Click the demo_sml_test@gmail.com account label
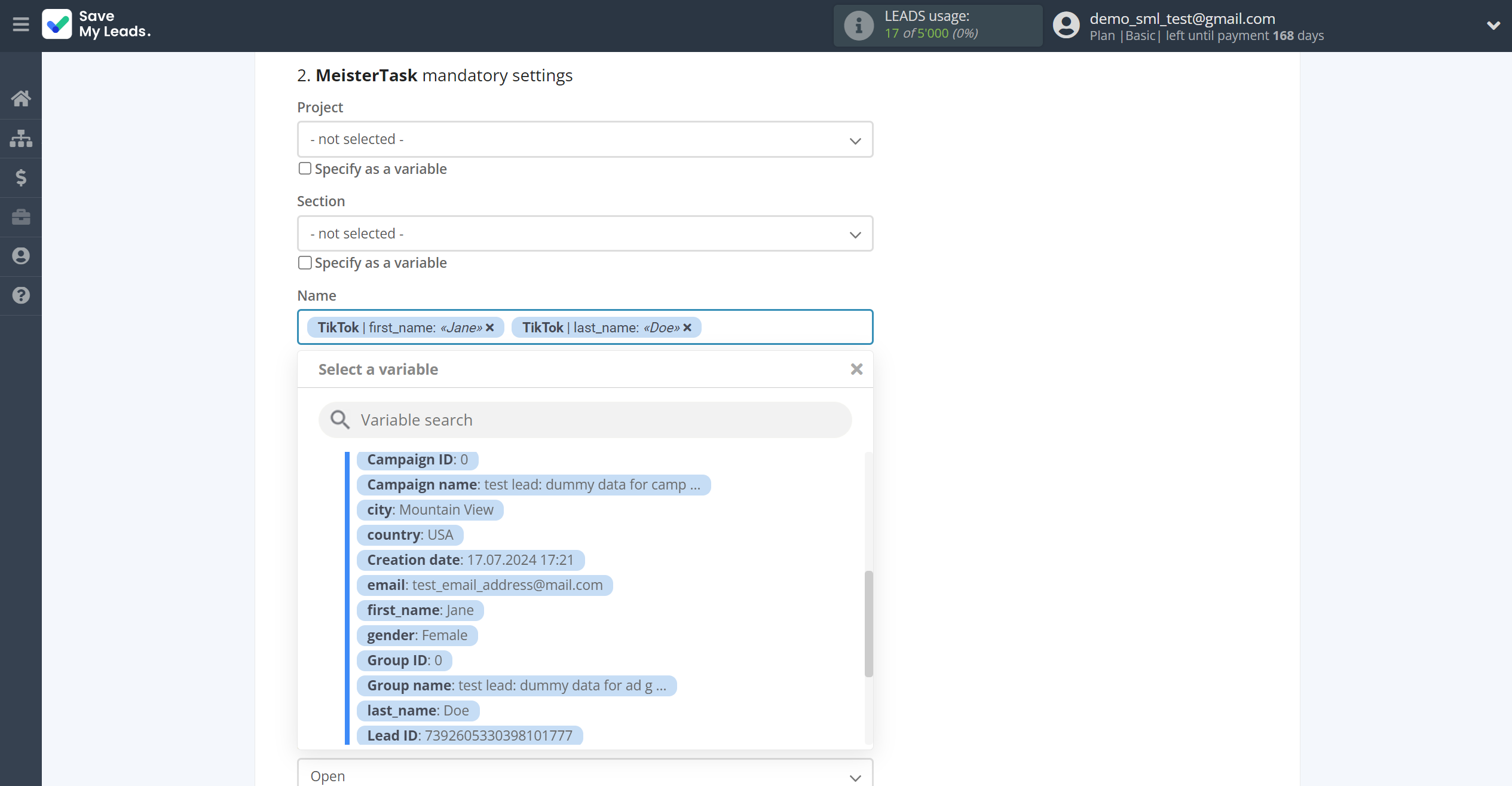This screenshot has width=1512, height=786. [1182, 19]
